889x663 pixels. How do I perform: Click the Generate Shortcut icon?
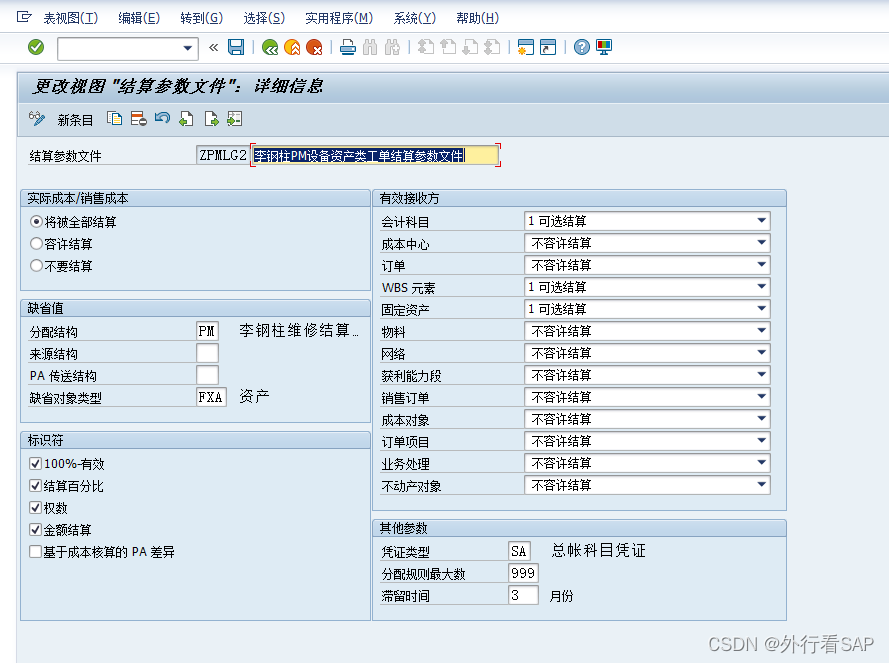point(548,47)
